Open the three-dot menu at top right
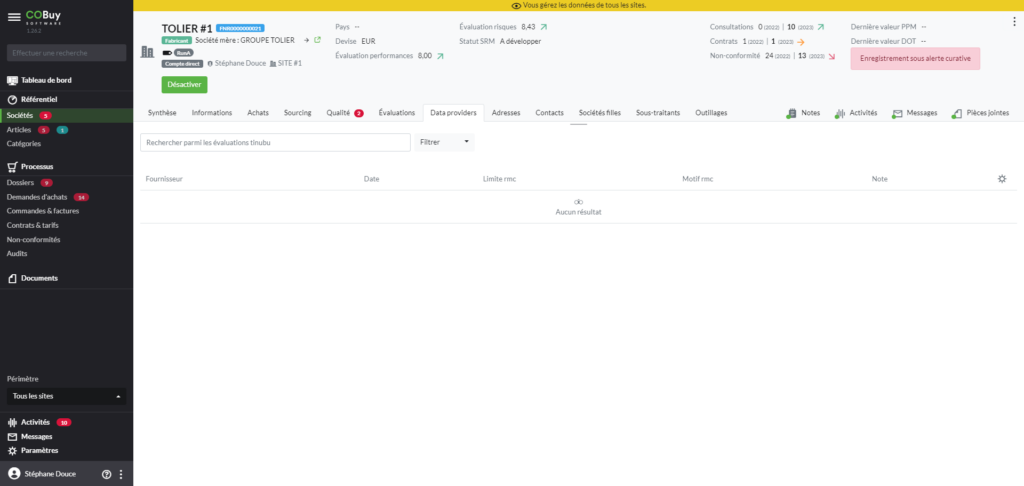The image size is (1024, 486). click(x=1015, y=21)
